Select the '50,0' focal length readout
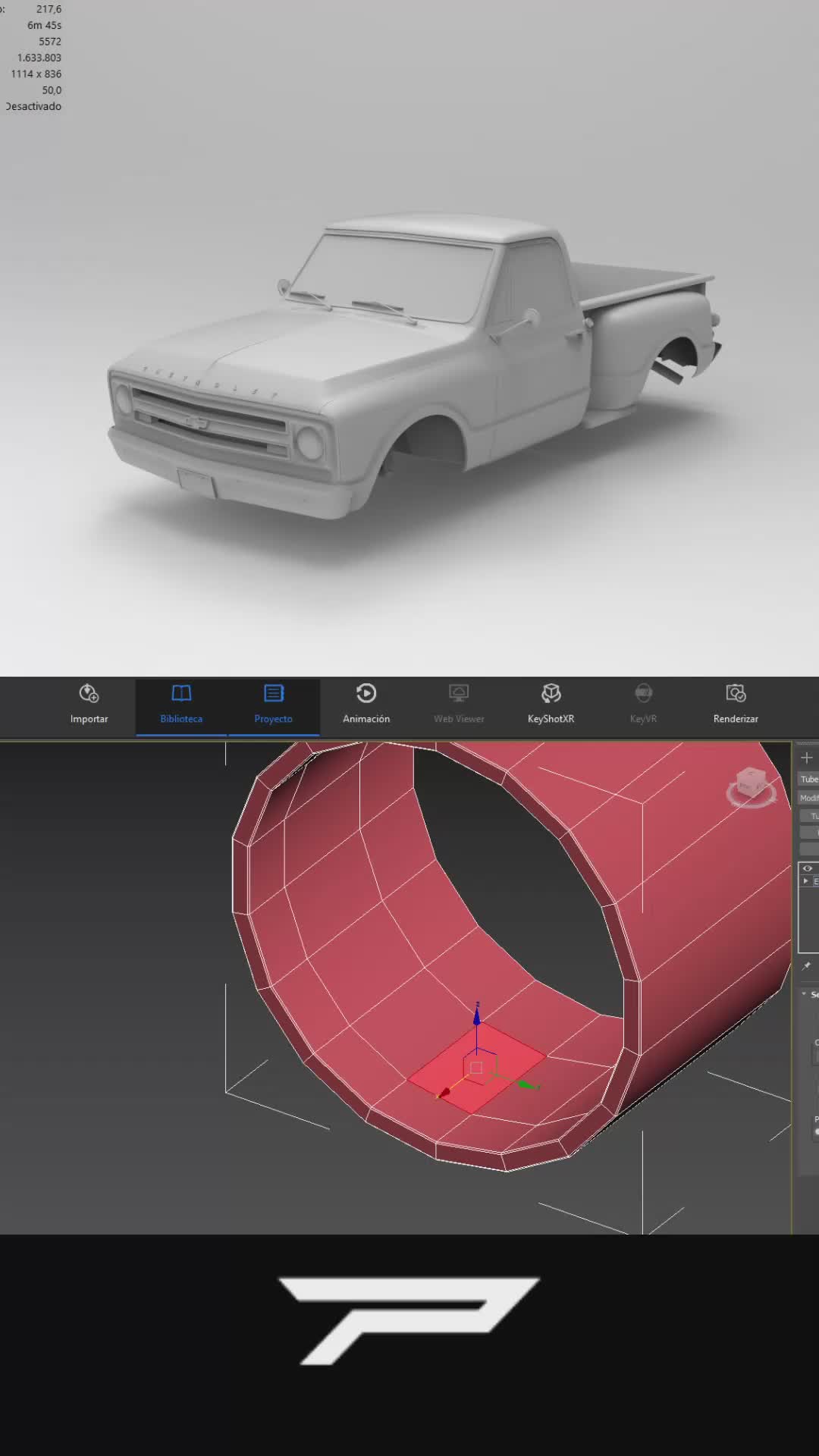Viewport: 819px width, 1456px height. (52, 90)
